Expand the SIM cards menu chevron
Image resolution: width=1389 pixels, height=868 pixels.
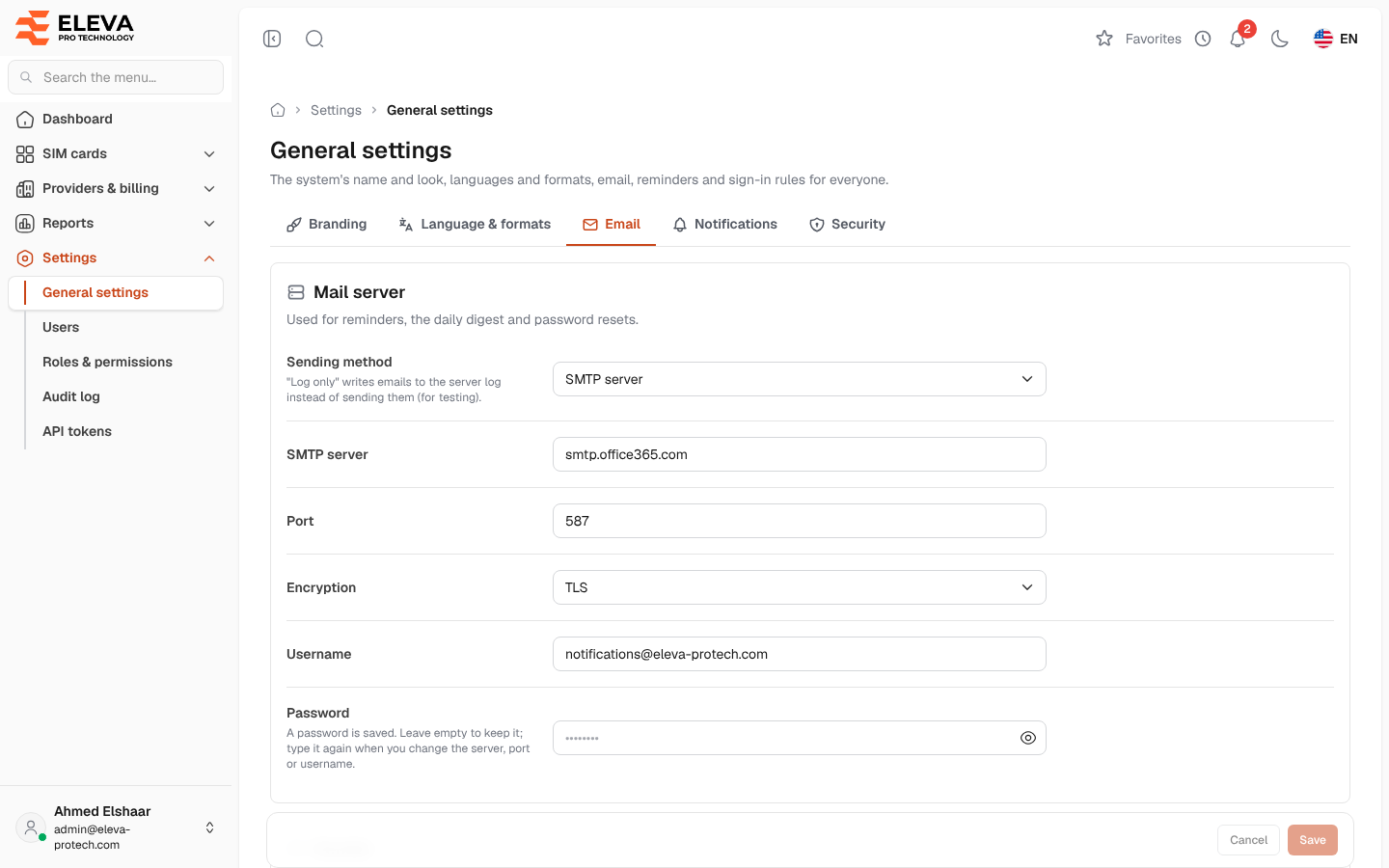[209, 154]
